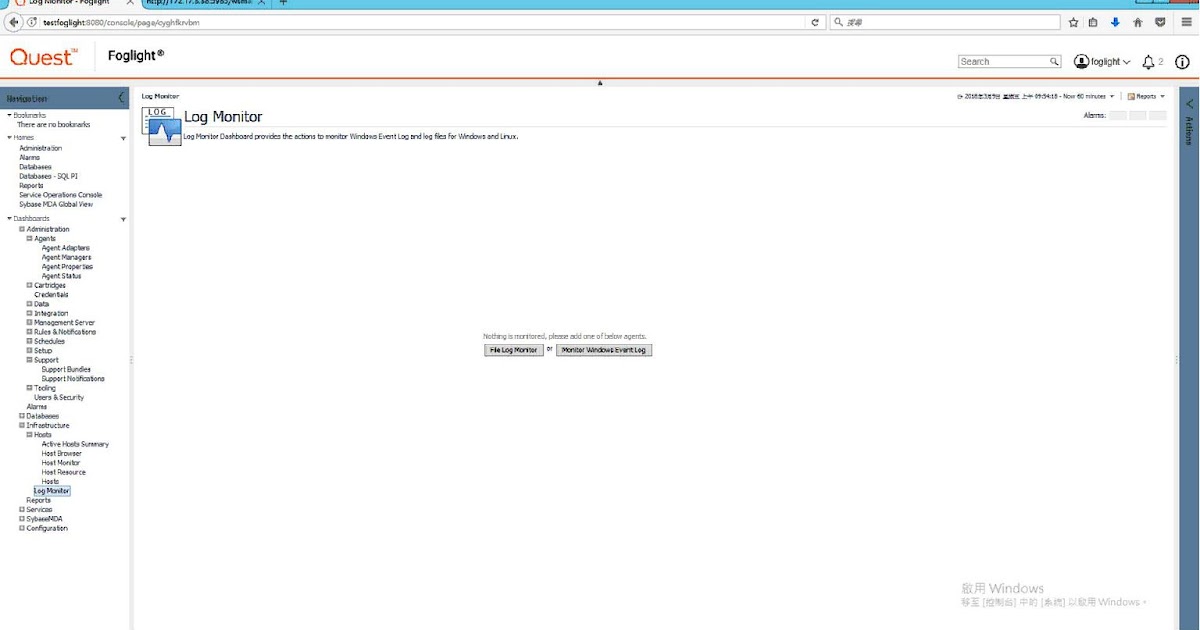Click inside the Foglight Search field
Image resolution: width=1200 pixels, height=630 pixels.
point(1005,61)
